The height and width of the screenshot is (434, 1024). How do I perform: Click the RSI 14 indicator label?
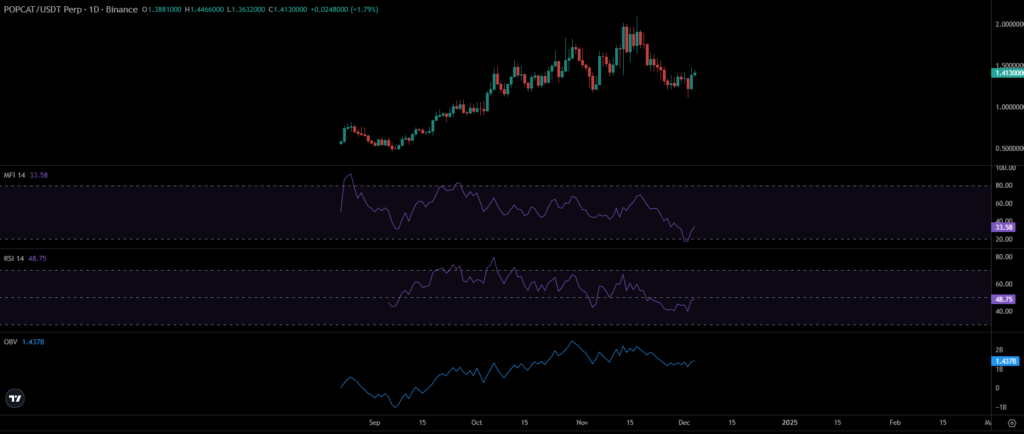click(14, 258)
